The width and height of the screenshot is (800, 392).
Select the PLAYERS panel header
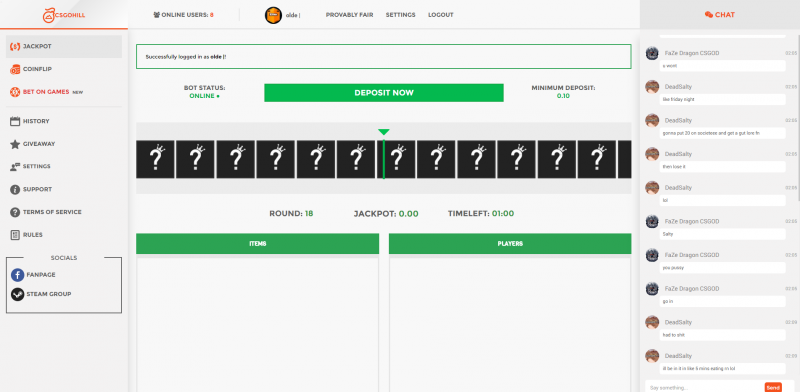[510, 244]
